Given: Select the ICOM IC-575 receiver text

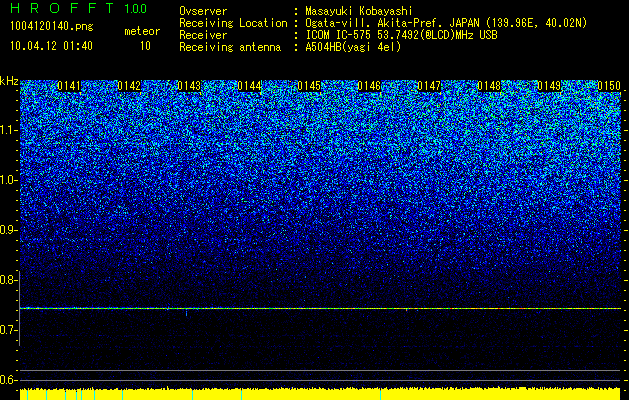Looking at the screenshot, I should pos(401,35).
